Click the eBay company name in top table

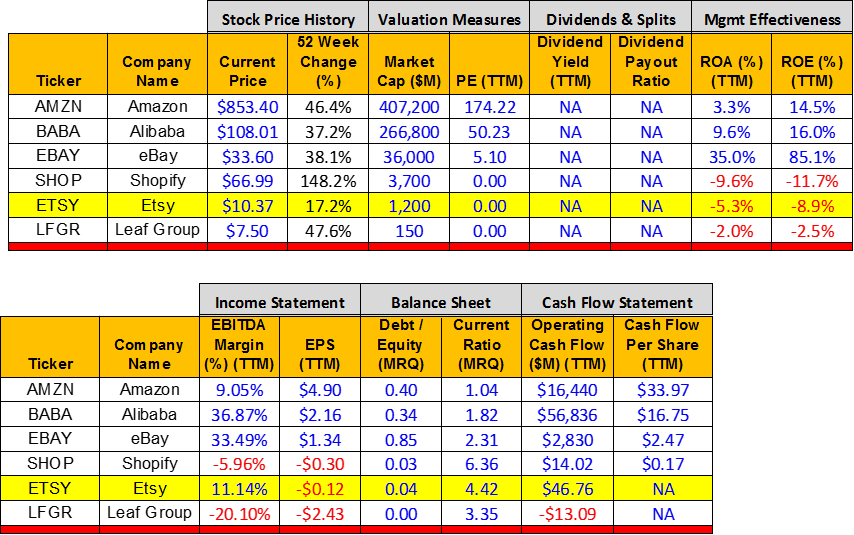pos(157,156)
